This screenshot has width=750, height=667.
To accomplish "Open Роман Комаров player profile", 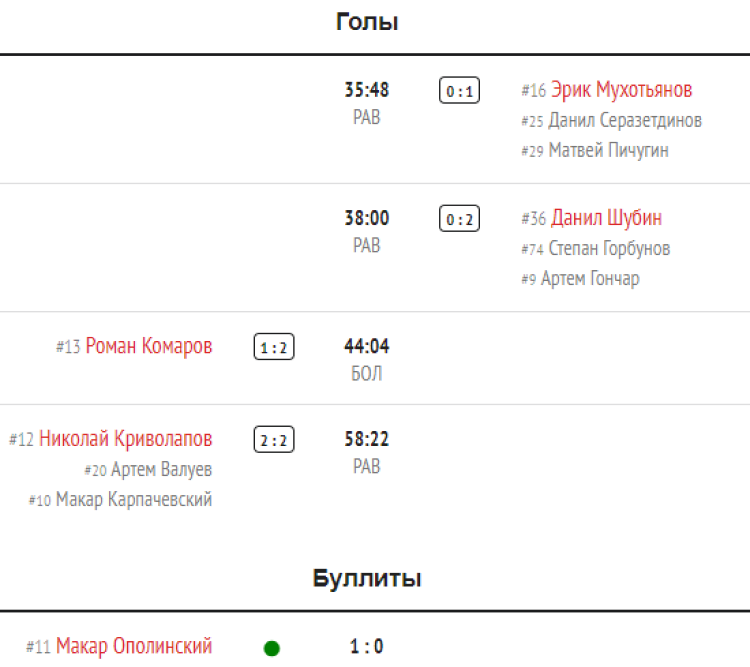I will [x=149, y=347].
